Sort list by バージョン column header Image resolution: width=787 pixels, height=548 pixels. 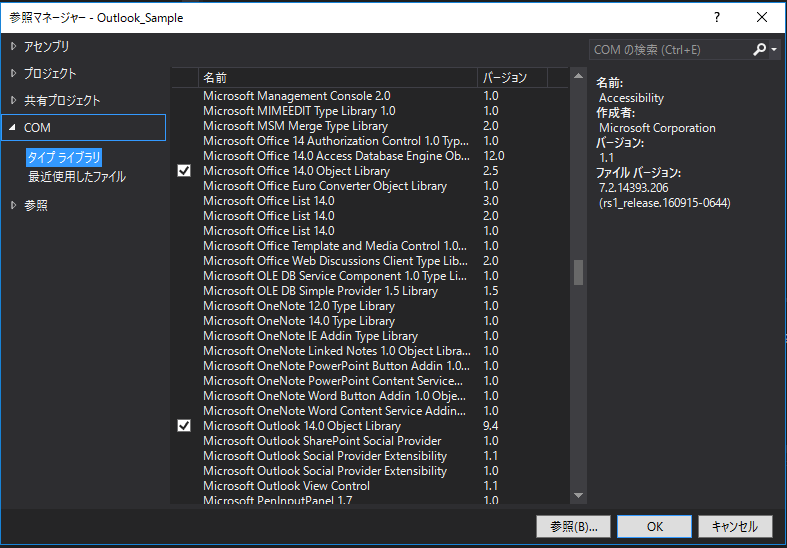(512, 78)
